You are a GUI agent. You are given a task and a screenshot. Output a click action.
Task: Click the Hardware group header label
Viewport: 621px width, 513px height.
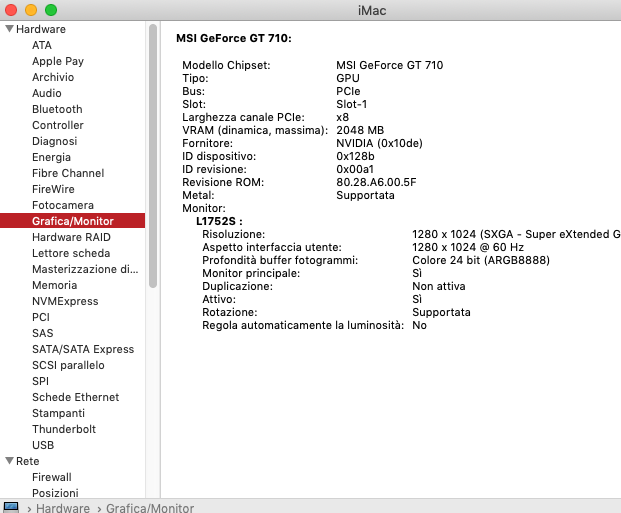click(41, 29)
